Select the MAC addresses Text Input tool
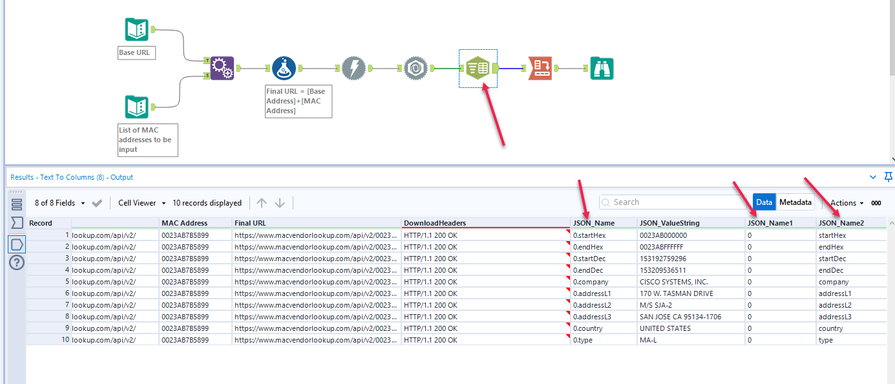Viewport: 895px width, 384px height. (137, 107)
